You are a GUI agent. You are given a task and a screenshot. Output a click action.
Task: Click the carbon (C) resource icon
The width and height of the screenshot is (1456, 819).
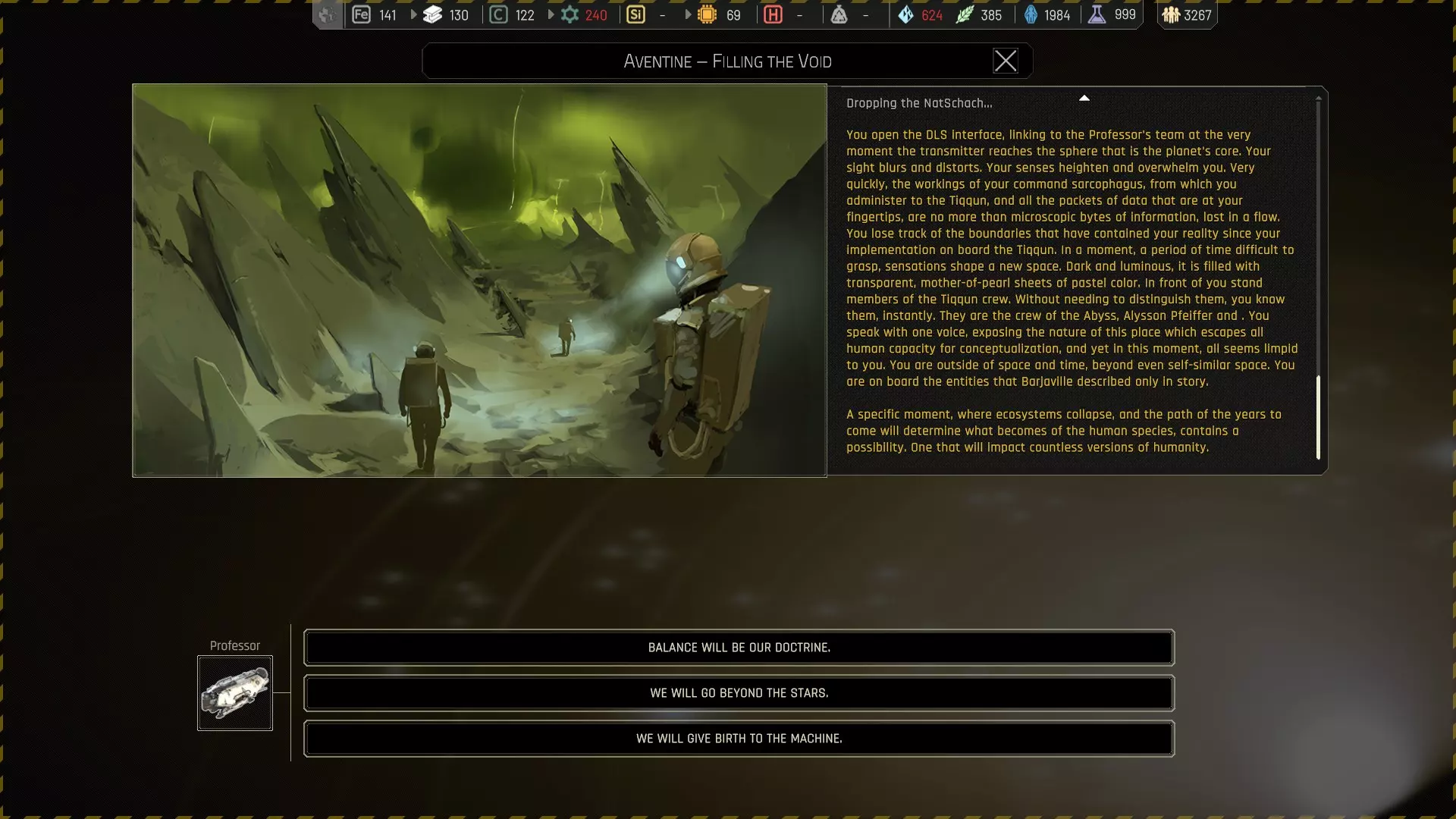498,14
